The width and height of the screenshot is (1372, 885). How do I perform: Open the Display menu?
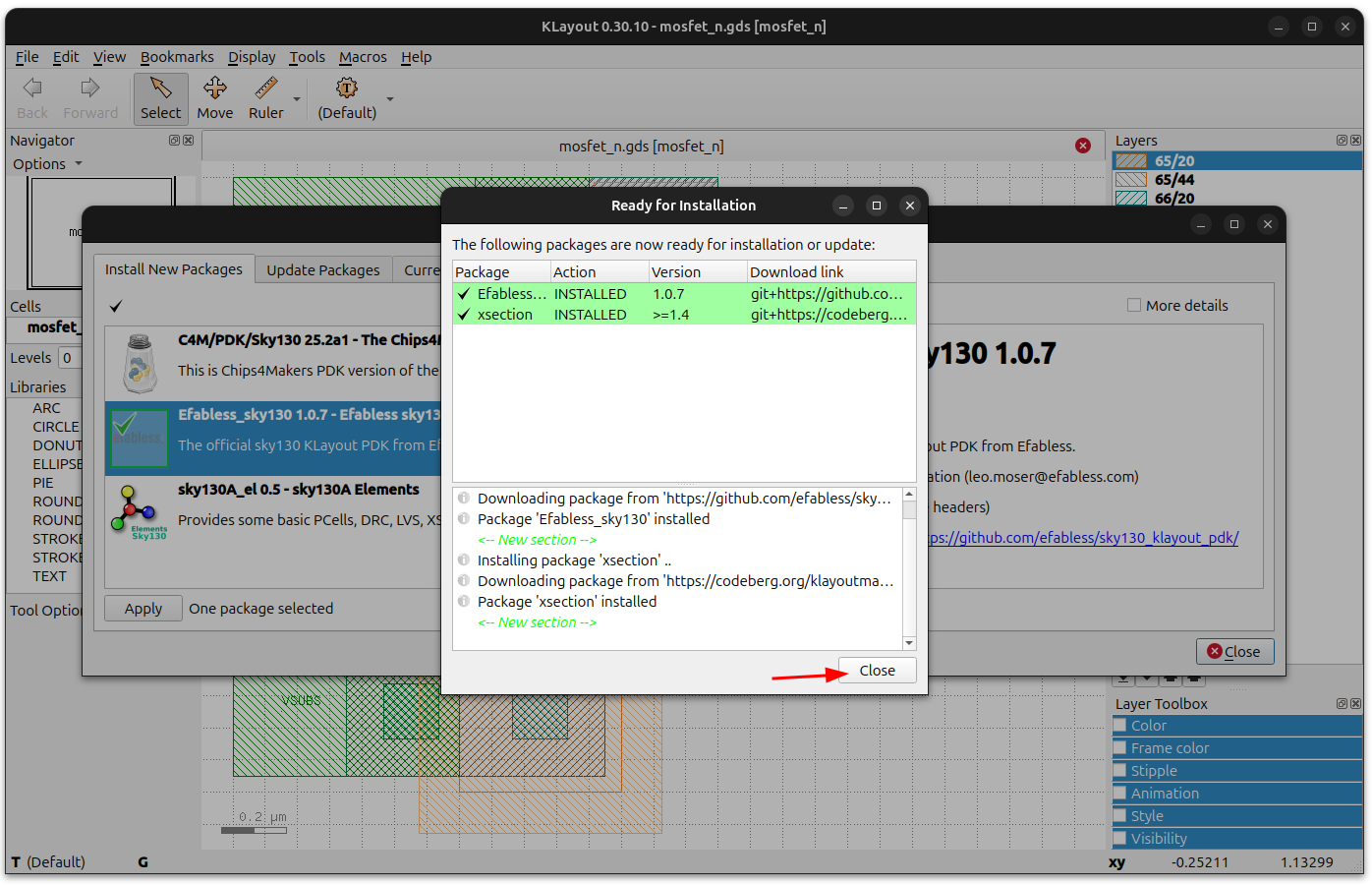click(252, 57)
